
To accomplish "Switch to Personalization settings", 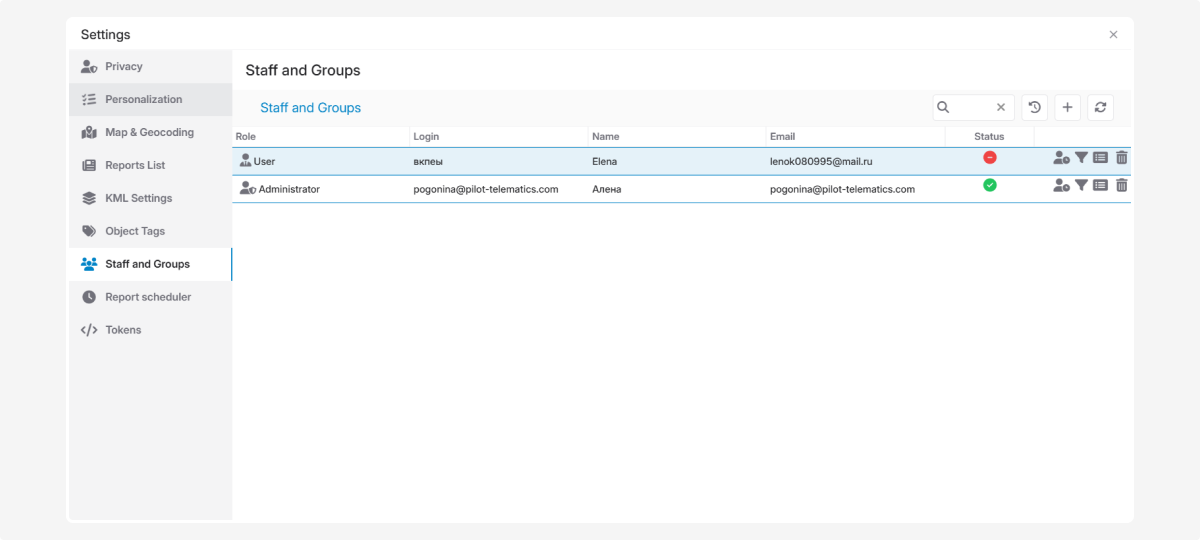I will (x=143, y=100).
